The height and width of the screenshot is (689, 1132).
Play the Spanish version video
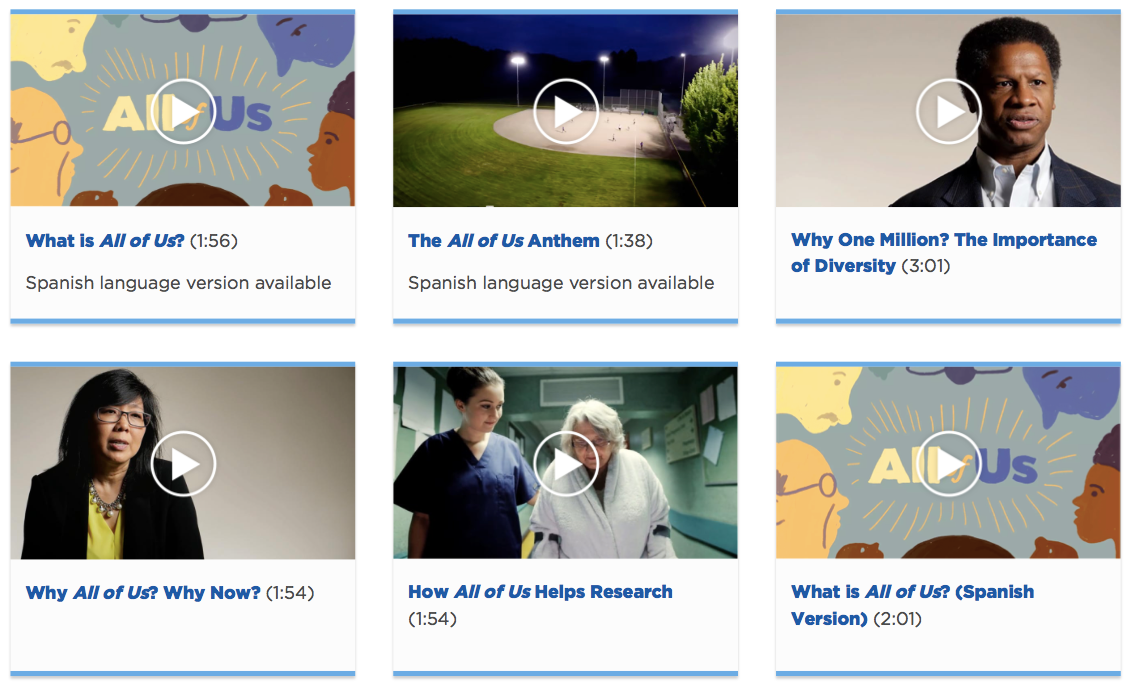tap(949, 464)
